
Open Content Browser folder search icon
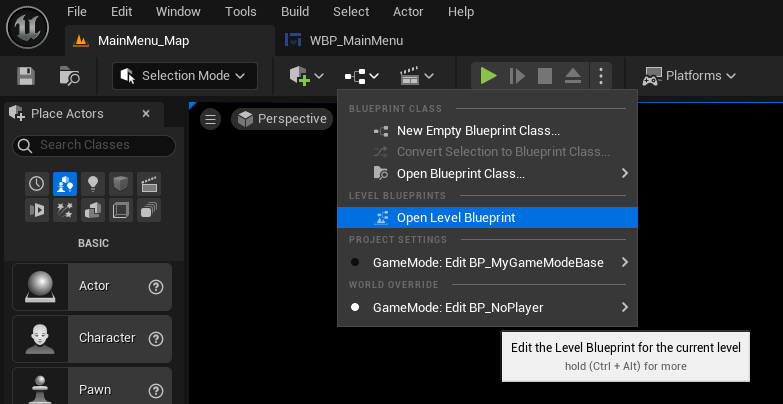69,76
